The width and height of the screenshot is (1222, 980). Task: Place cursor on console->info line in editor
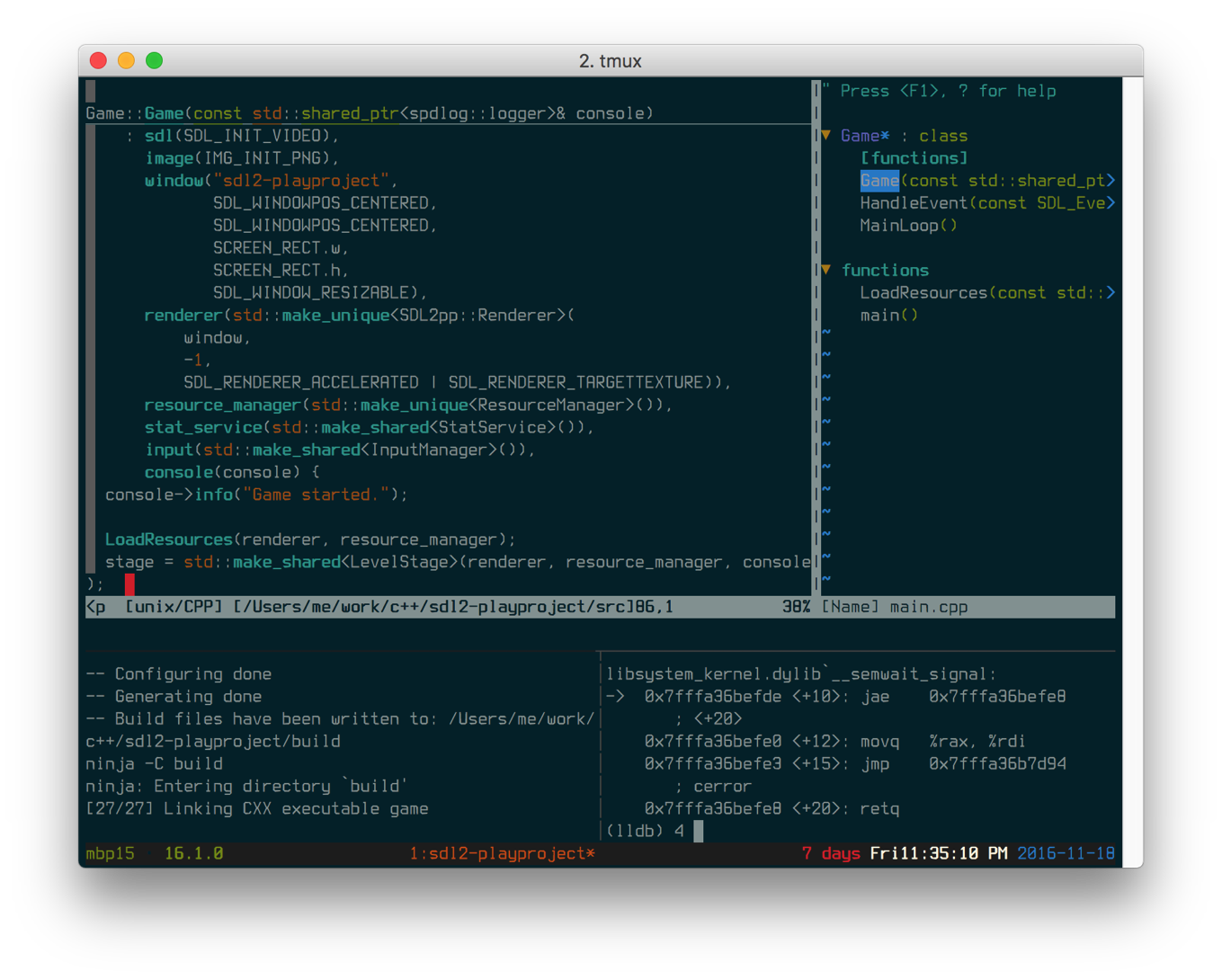click(256, 494)
